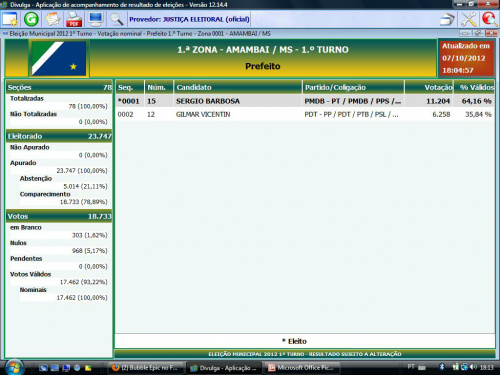This screenshot has width=500, height=375.
Task: Open settings wrench and screwdriver icon
Action: click(469, 19)
